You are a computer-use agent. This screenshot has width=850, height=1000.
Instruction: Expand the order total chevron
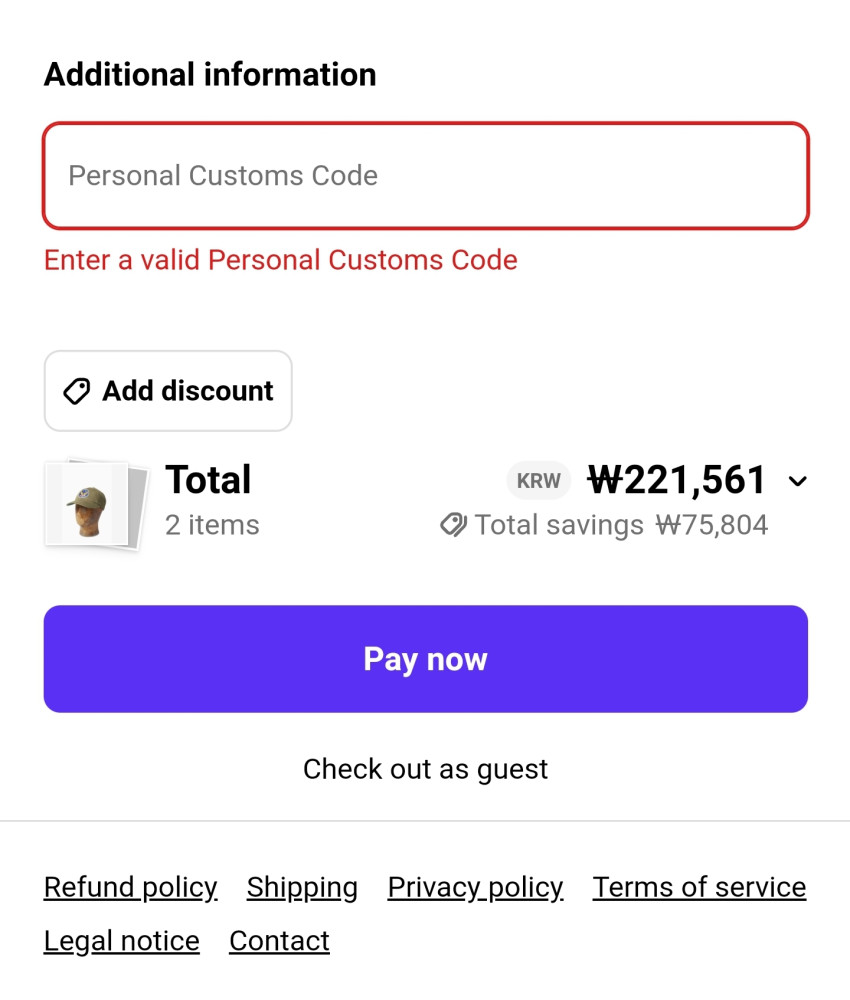[x=797, y=481]
